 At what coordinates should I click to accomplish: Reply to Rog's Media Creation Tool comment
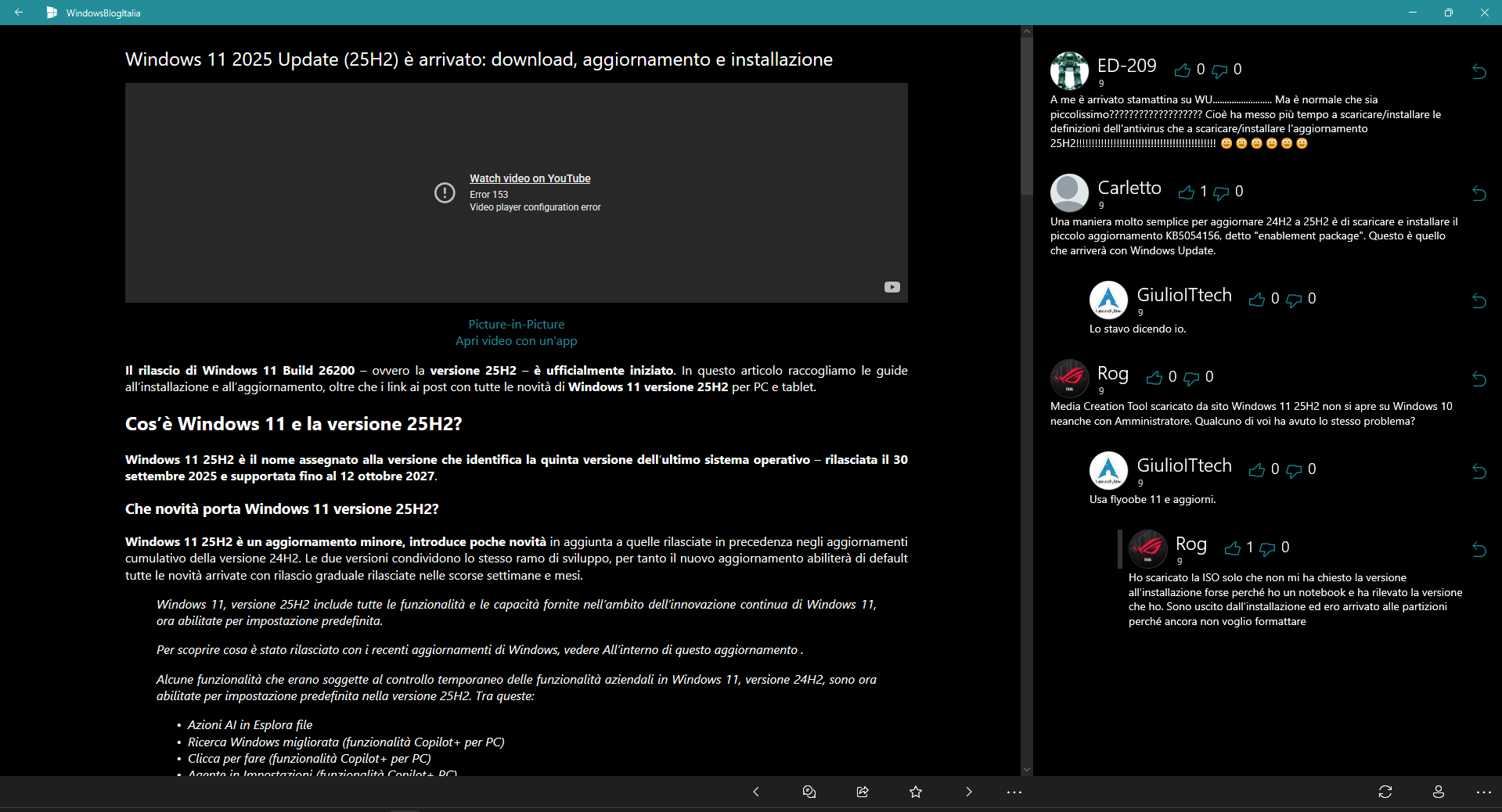pos(1479,379)
